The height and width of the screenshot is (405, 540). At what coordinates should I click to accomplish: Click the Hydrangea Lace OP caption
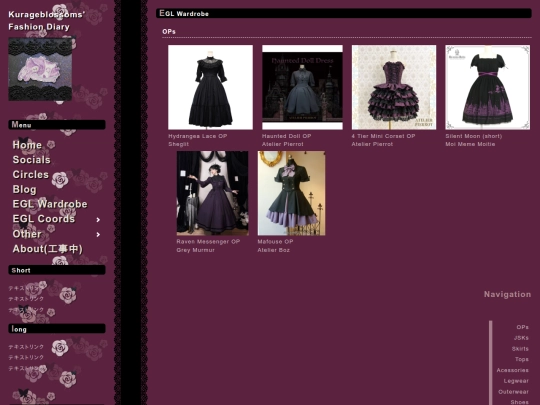[198, 136]
